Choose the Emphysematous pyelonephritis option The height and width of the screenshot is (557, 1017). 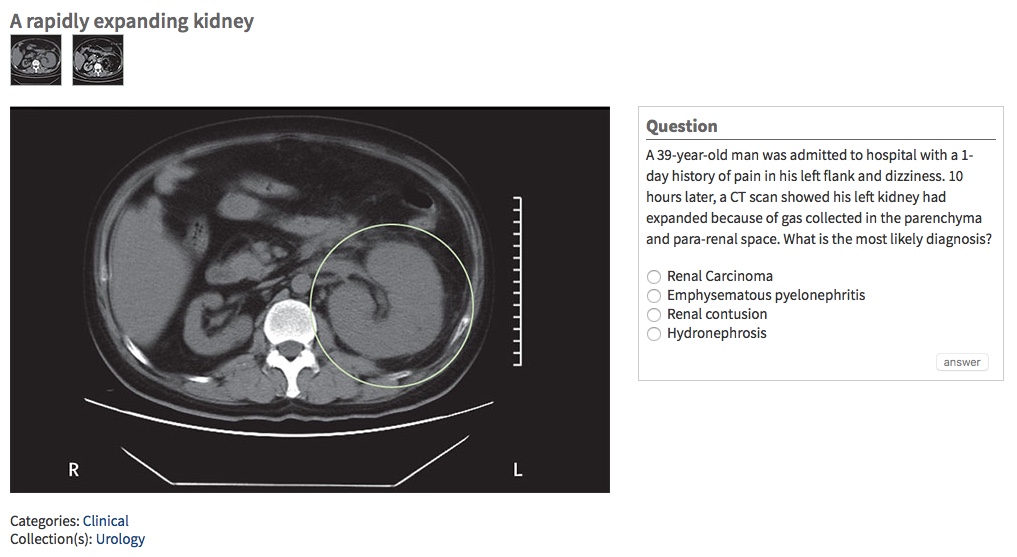[x=654, y=295]
